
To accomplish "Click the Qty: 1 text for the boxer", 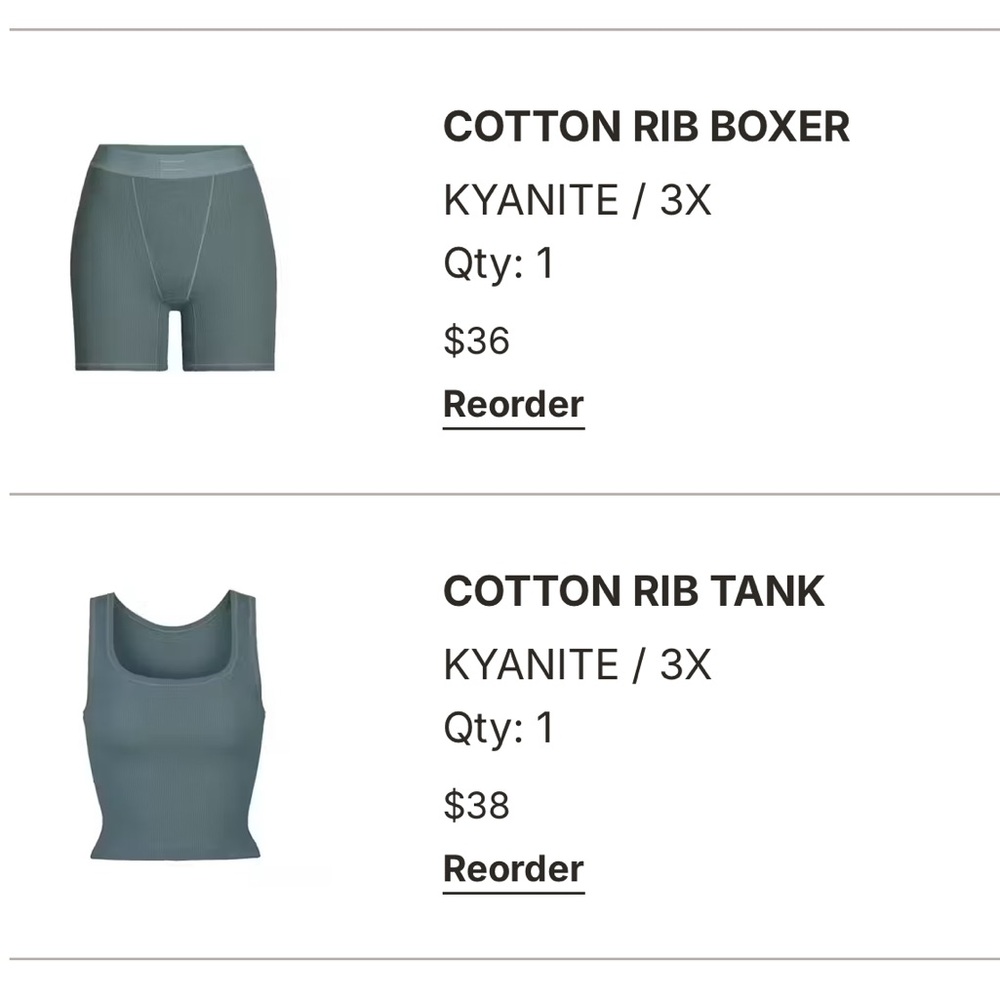I will (499, 264).
